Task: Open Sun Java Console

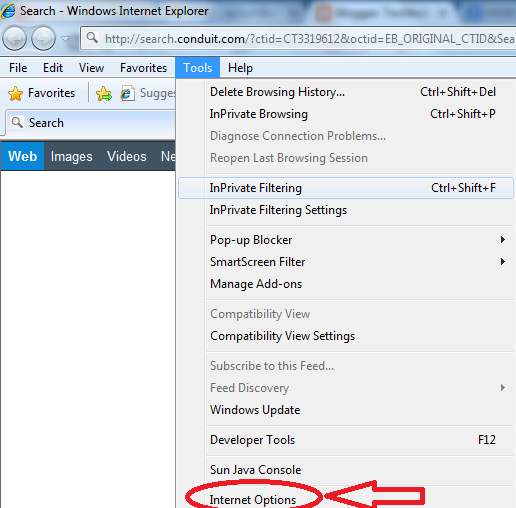Action: coord(346,470)
